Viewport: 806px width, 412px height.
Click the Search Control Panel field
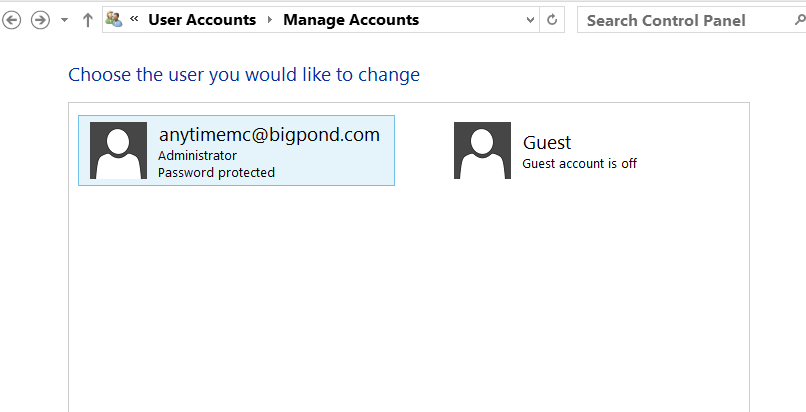pyautogui.click(x=690, y=20)
